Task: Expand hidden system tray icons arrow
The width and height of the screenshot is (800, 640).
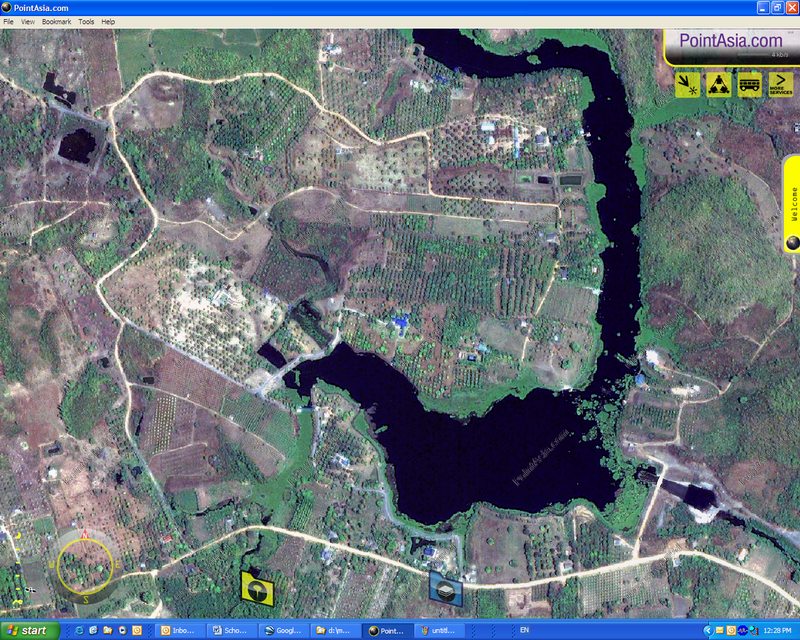Action: click(708, 631)
